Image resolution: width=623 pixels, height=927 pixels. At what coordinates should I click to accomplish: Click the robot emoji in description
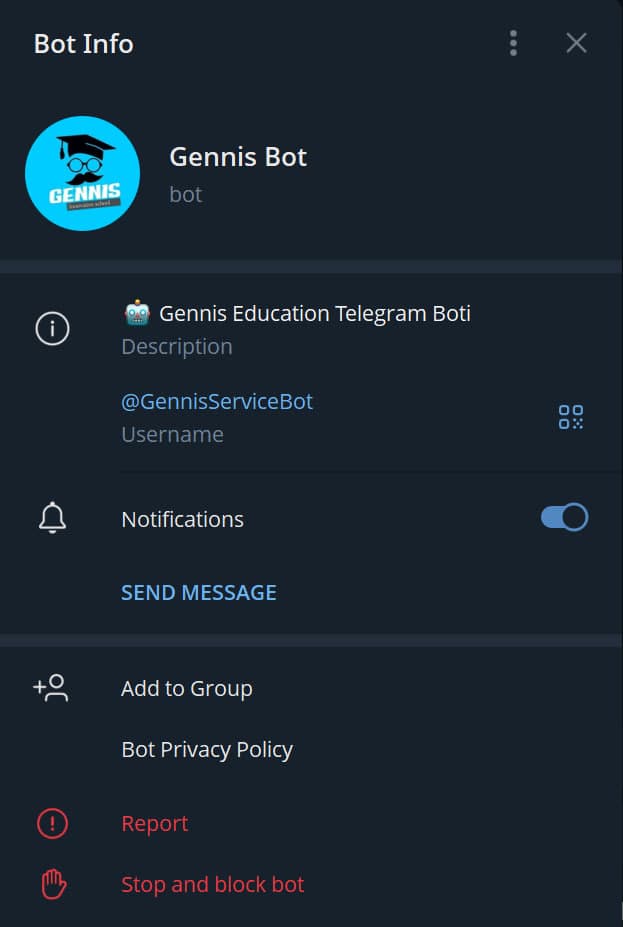(x=137, y=313)
